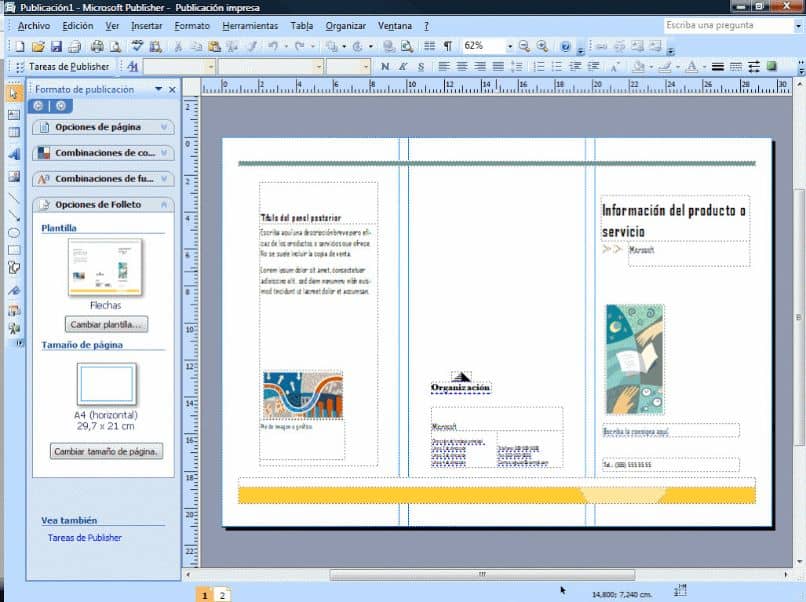Click the Zoom out magnifier icon

pos(524,46)
